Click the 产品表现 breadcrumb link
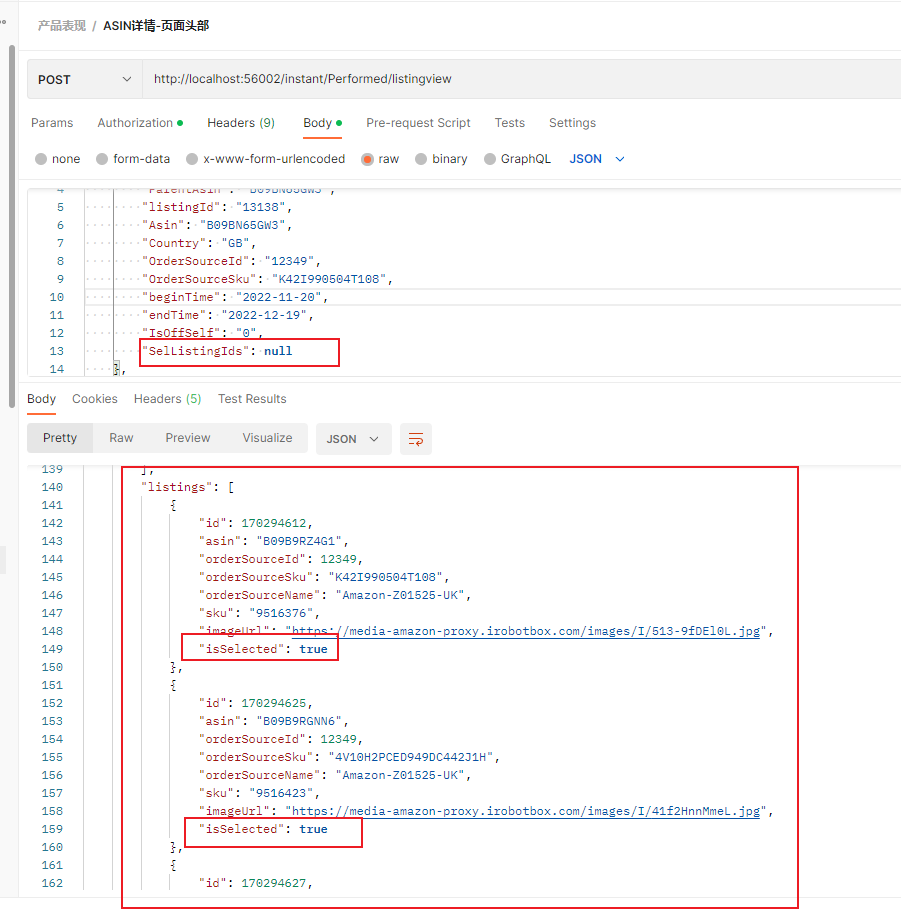Viewport: 901px width, 916px height. 62,26
